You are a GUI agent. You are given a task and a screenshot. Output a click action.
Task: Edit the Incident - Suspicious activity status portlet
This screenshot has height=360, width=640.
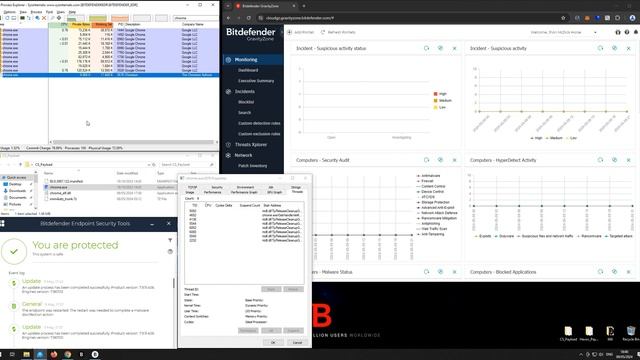tap(440, 48)
